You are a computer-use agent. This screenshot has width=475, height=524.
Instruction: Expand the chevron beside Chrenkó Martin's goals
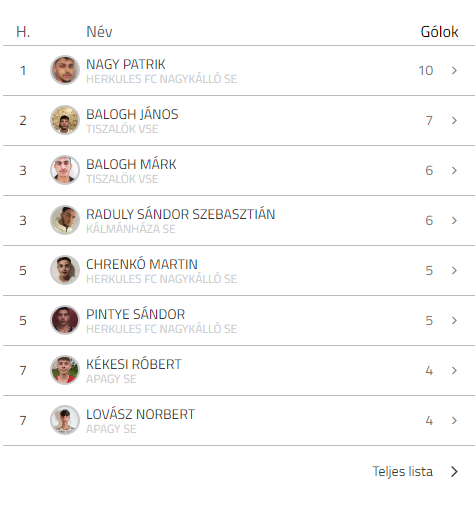click(x=454, y=270)
